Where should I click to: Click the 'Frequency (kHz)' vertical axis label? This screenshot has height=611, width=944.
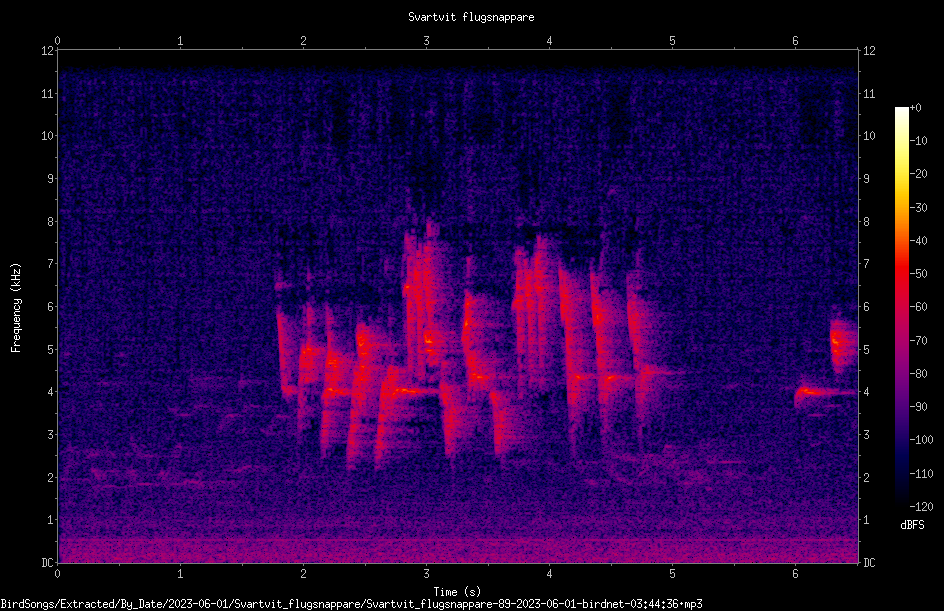(16, 308)
